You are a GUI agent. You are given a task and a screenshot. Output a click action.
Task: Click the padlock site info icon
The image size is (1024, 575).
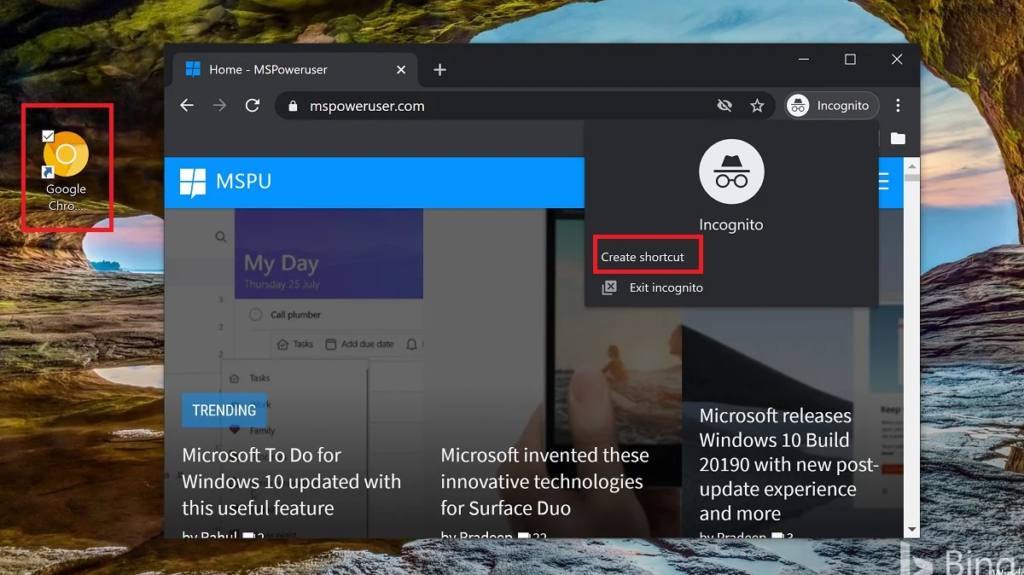pos(293,106)
